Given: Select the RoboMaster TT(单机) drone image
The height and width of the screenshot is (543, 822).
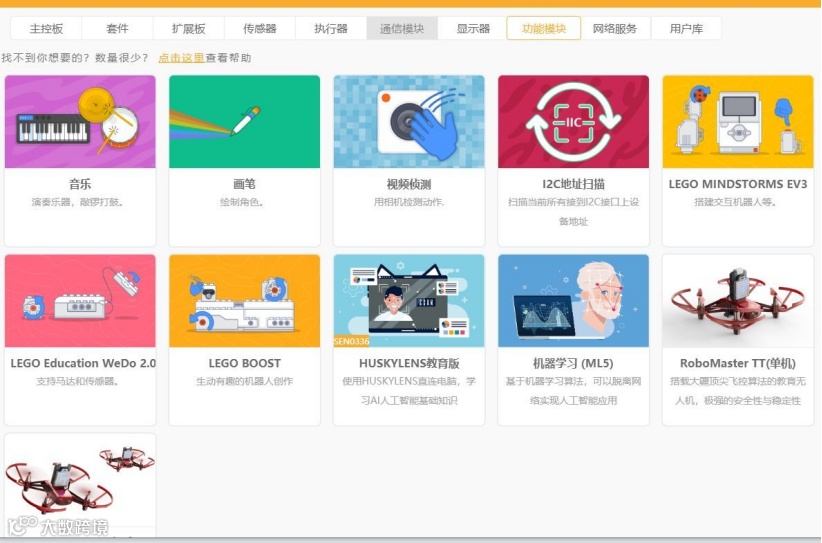Looking at the screenshot, I should point(738,301).
